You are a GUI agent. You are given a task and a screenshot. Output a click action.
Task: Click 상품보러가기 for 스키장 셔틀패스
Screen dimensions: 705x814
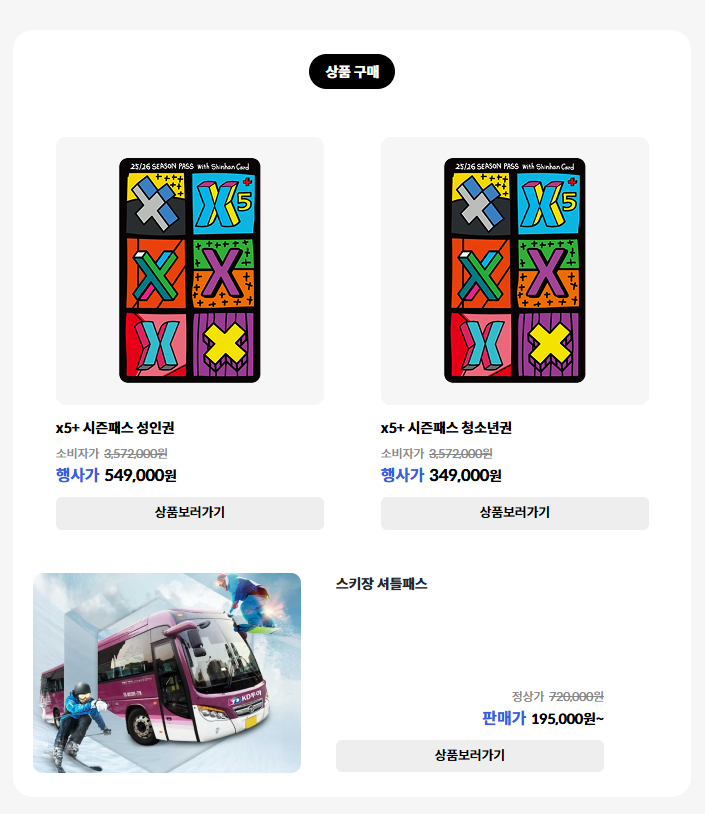(469, 755)
